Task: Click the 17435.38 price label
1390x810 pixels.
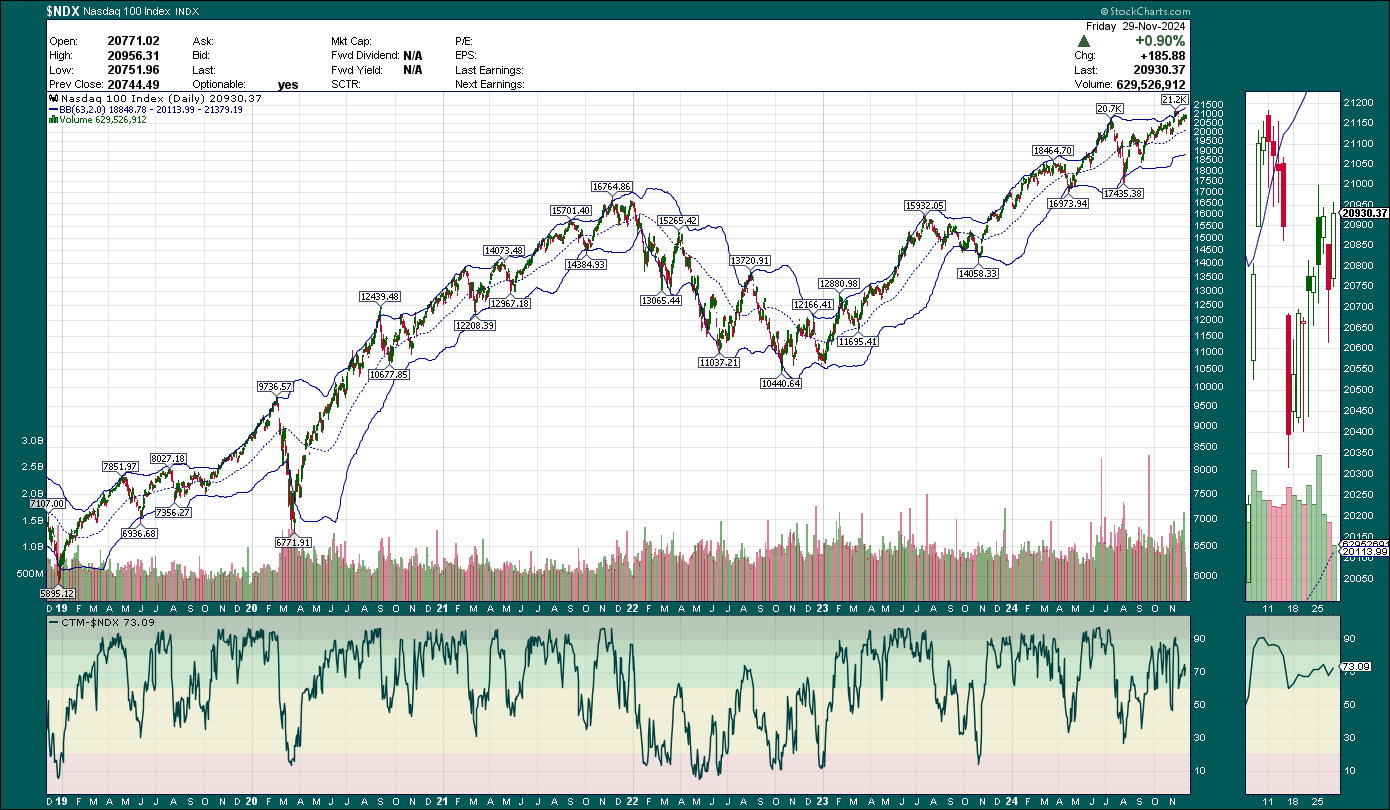Action: point(1124,192)
